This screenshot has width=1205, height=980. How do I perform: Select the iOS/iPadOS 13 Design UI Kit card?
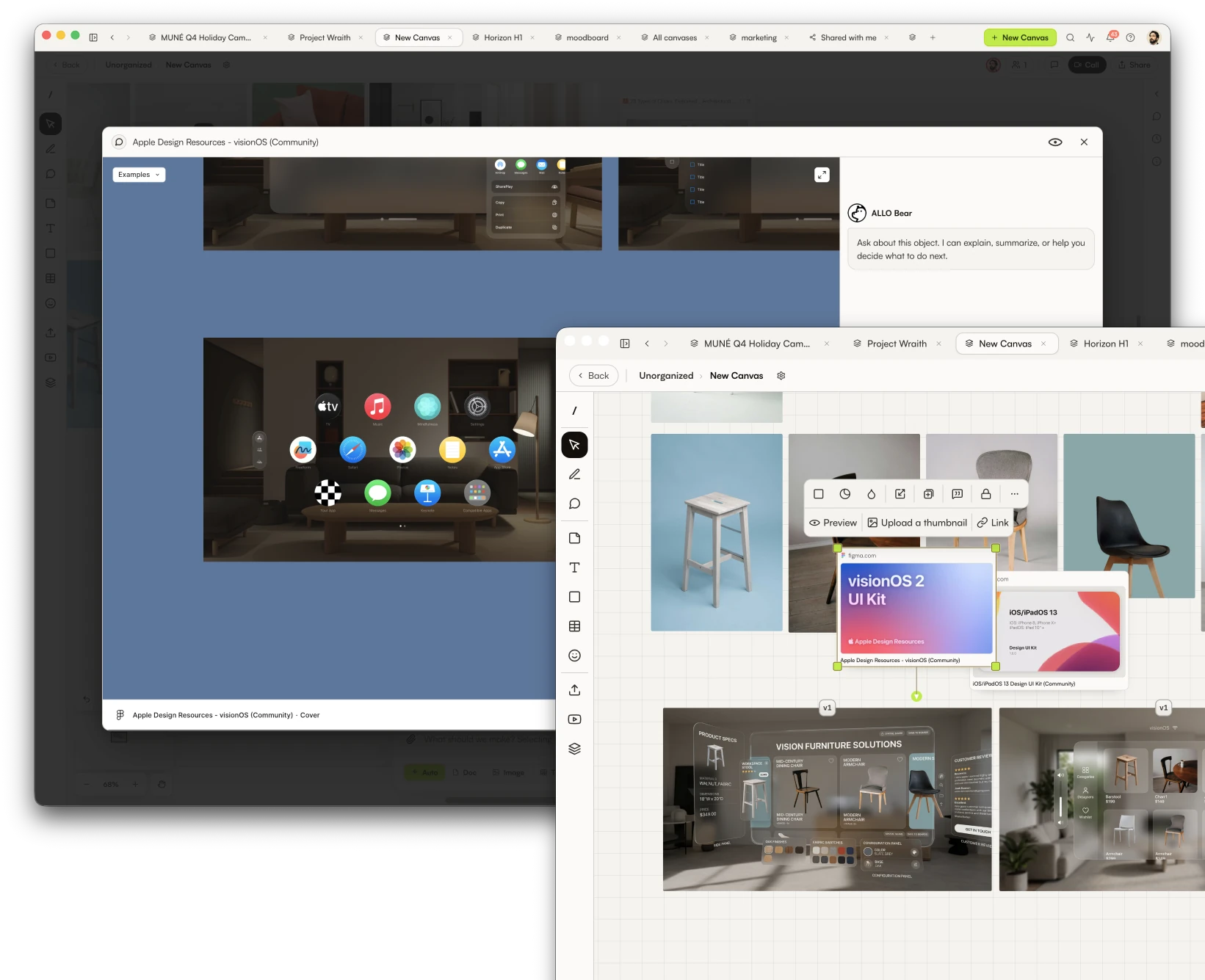click(1060, 633)
